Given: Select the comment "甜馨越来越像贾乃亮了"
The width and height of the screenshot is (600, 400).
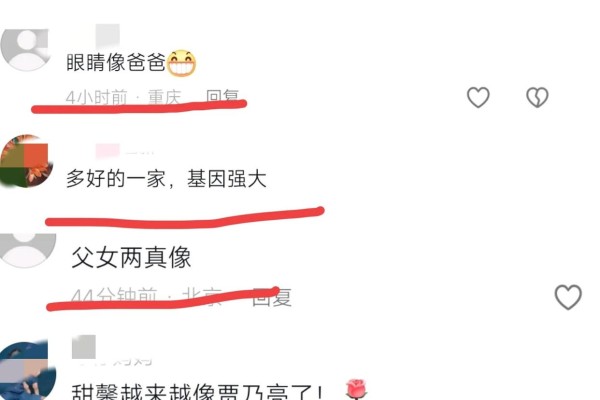Looking at the screenshot, I should [x=197, y=391].
